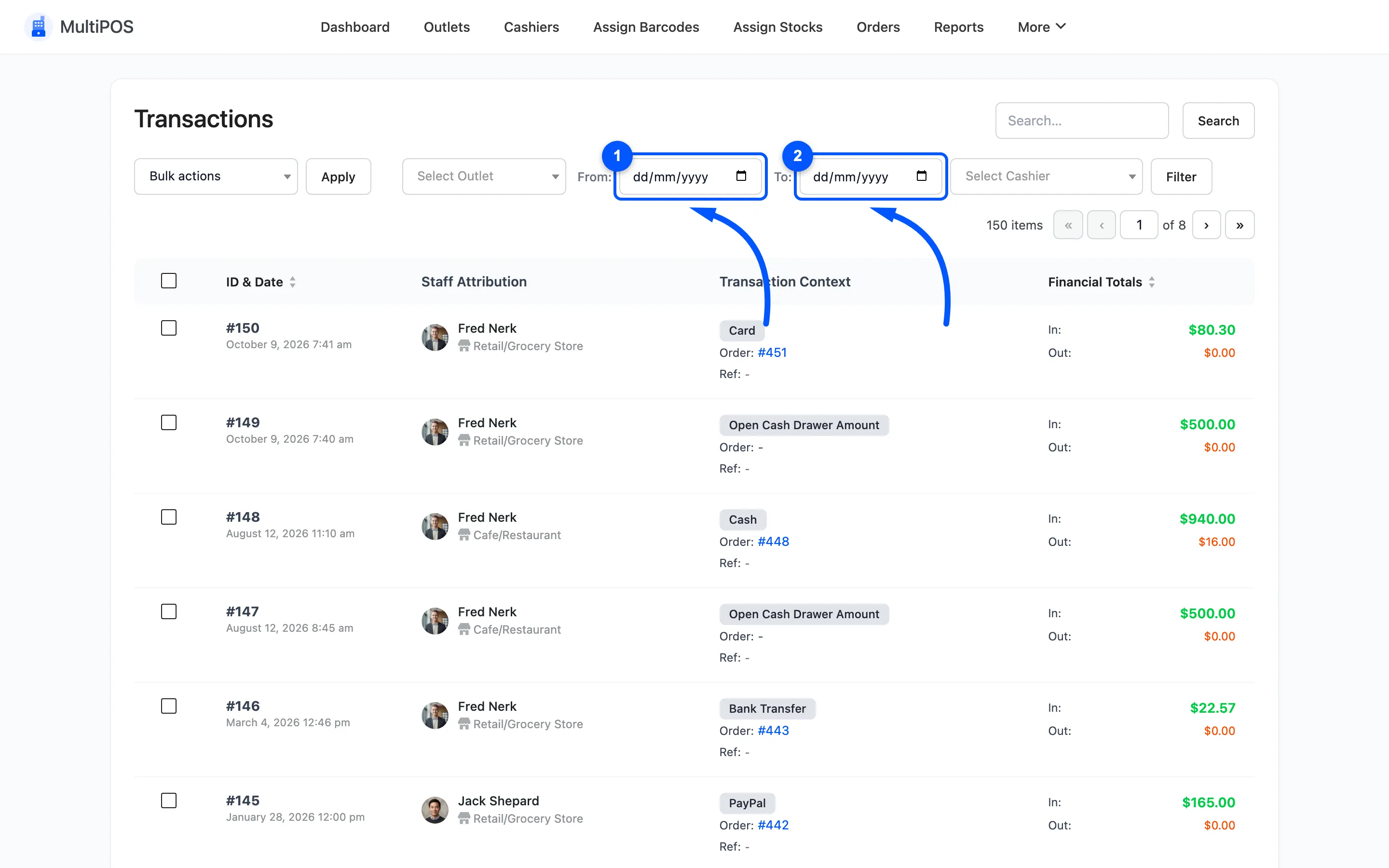Open Assign Barcodes in navigation
Image resolution: width=1389 pixels, height=868 pixels.
click(x=646, y=27)
